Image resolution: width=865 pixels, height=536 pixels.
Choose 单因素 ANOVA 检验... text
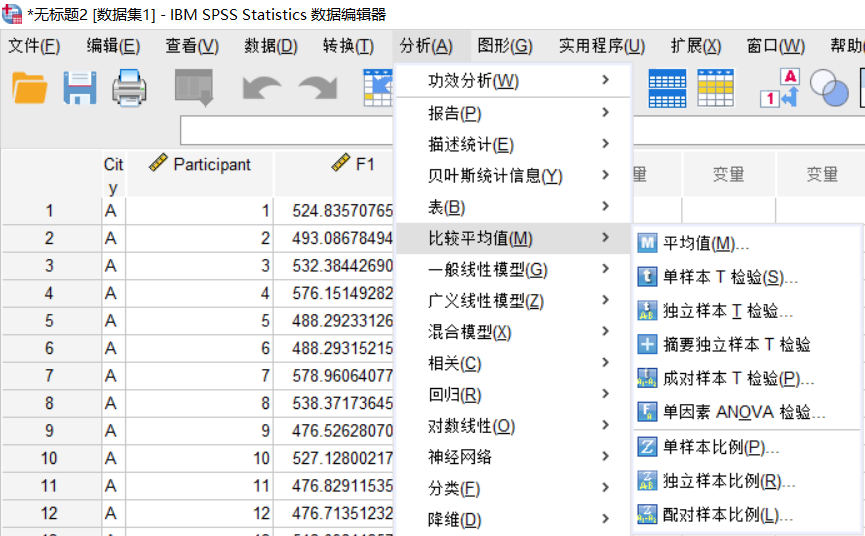[744, 412]
